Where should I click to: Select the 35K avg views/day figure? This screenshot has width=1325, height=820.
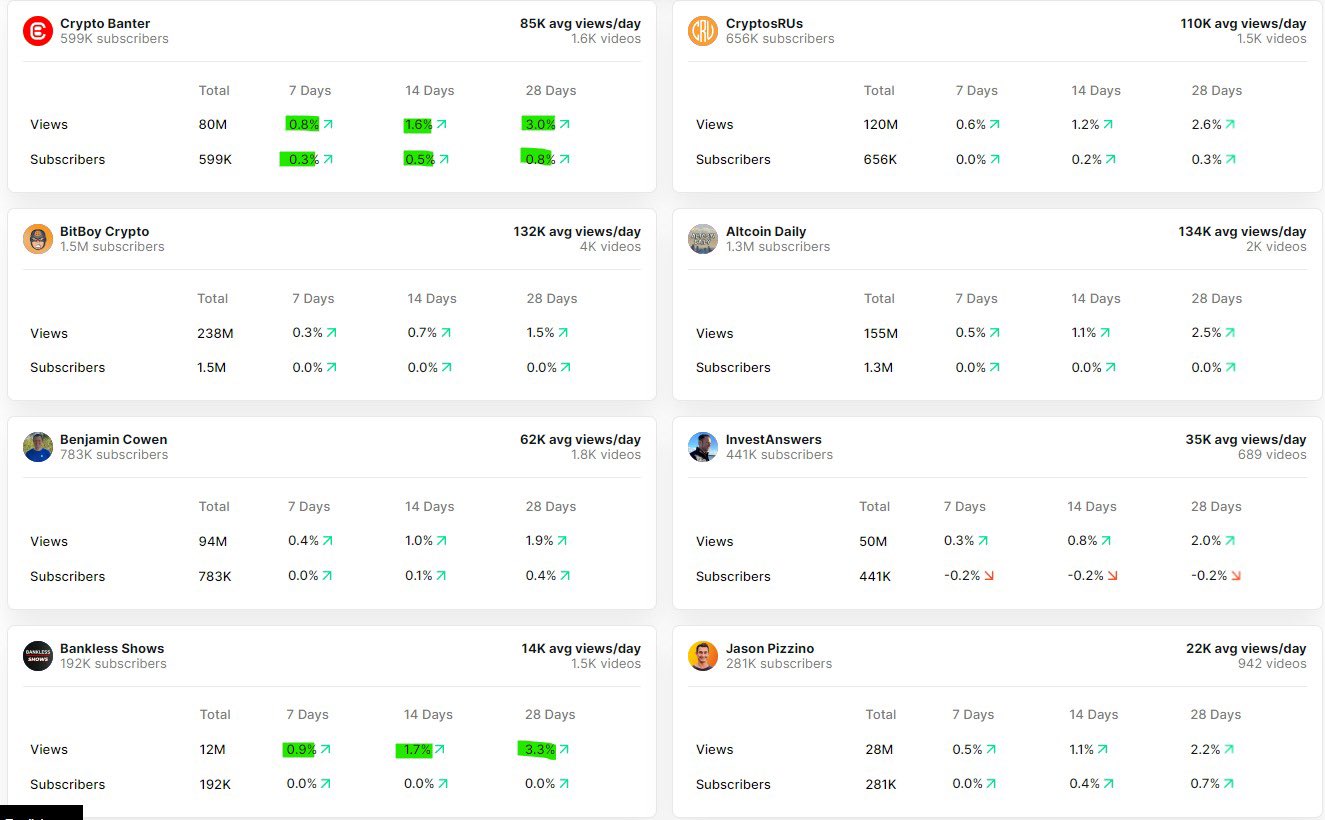1246,440
